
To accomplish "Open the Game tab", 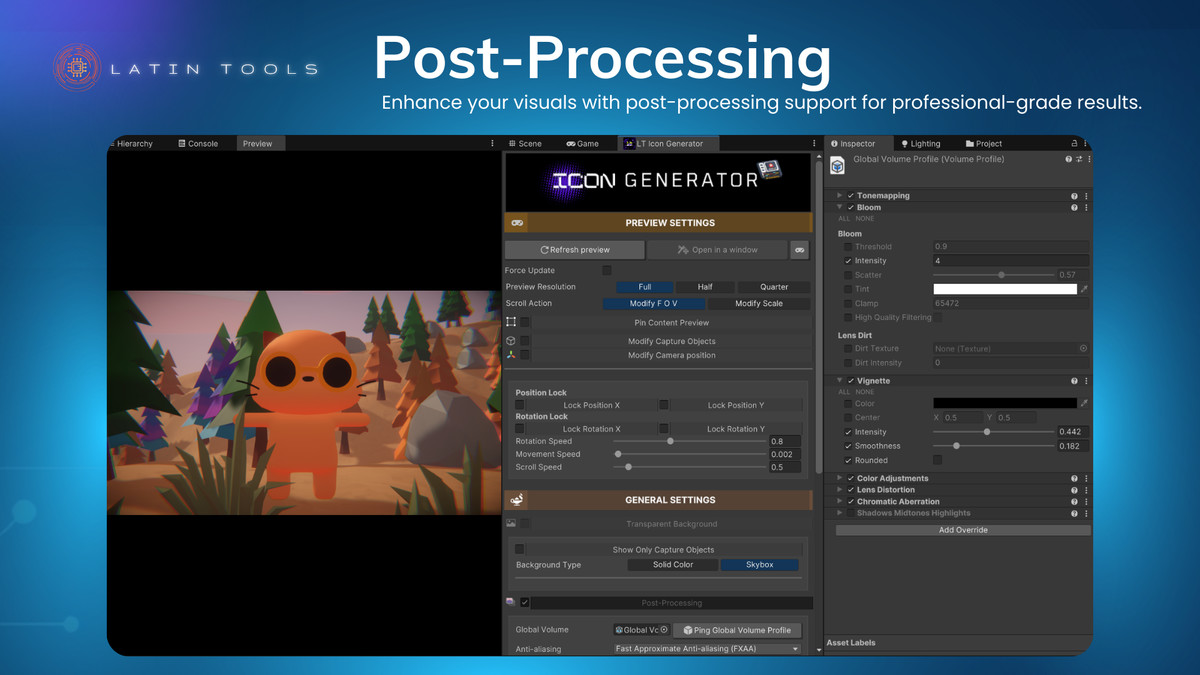I will point(583,144).
